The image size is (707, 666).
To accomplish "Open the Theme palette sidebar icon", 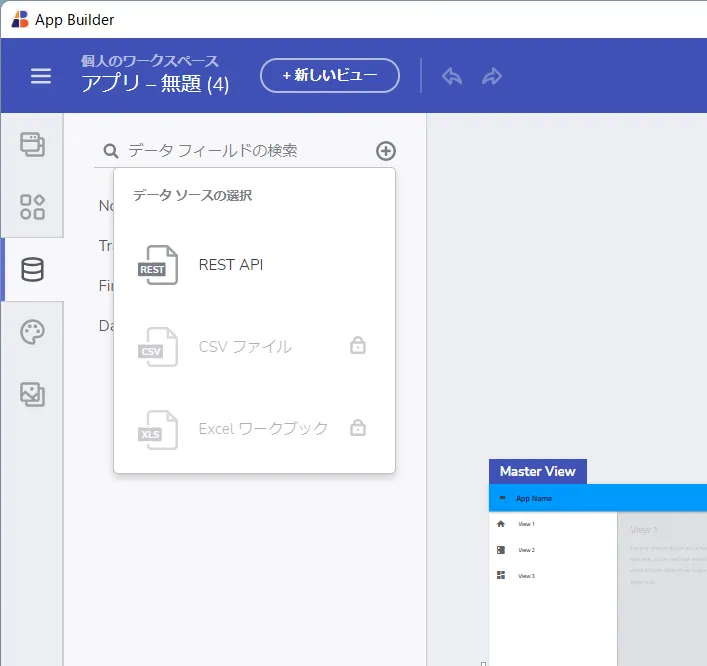I will tap(33, 332).
